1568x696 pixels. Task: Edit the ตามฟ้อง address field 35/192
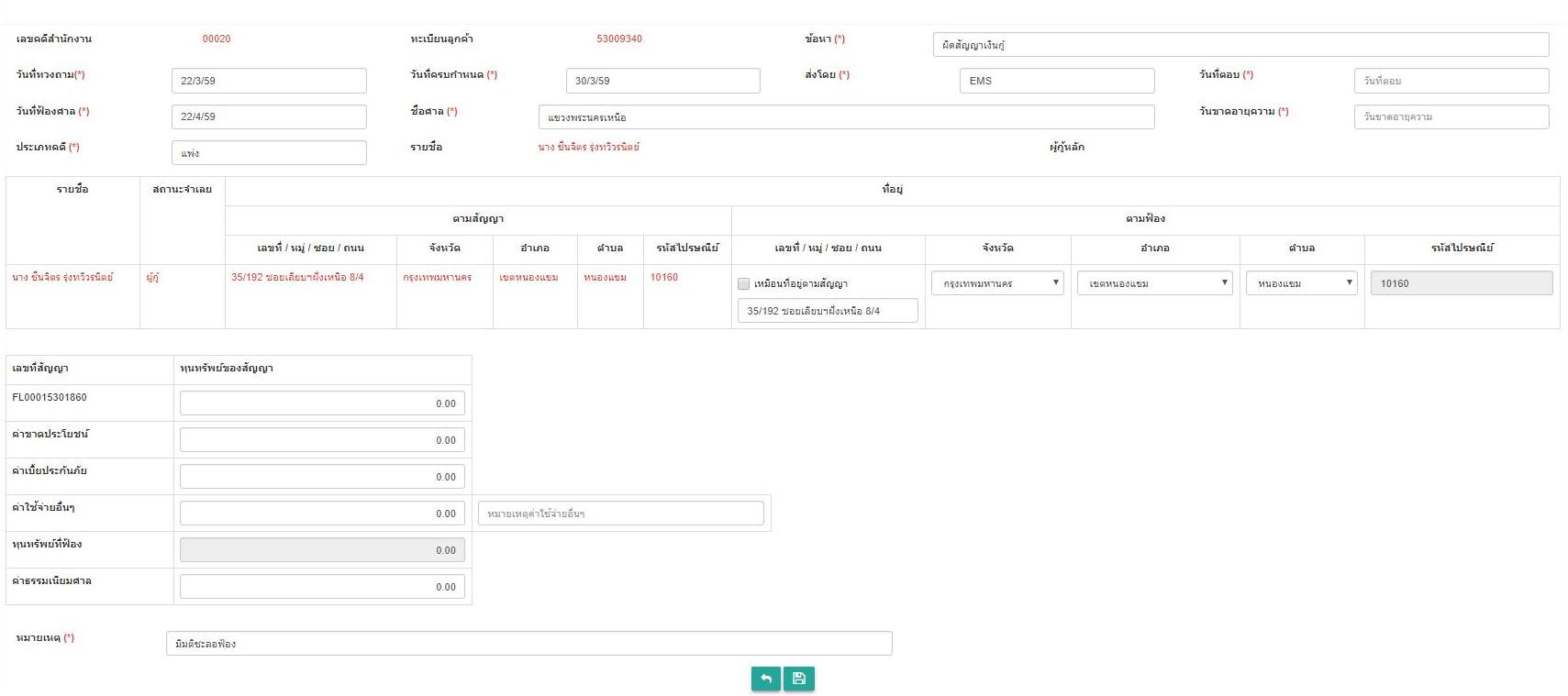[x=827, y=311]
